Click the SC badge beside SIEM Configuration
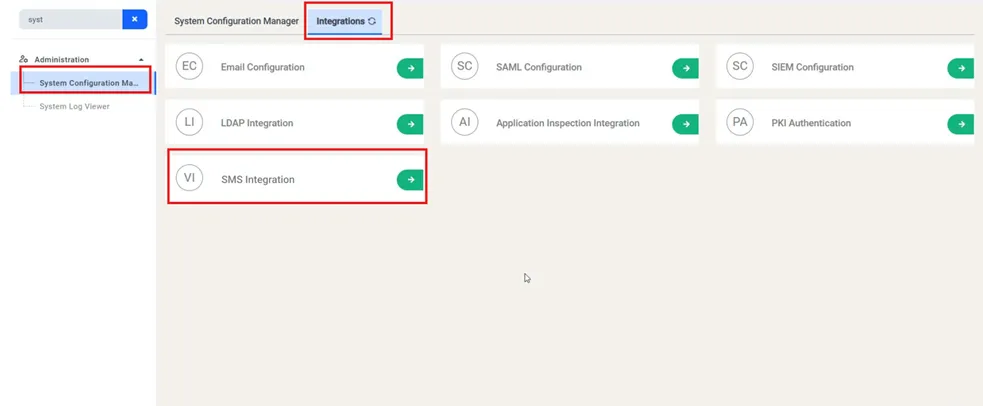983x406 pixels. coord(740,66)
